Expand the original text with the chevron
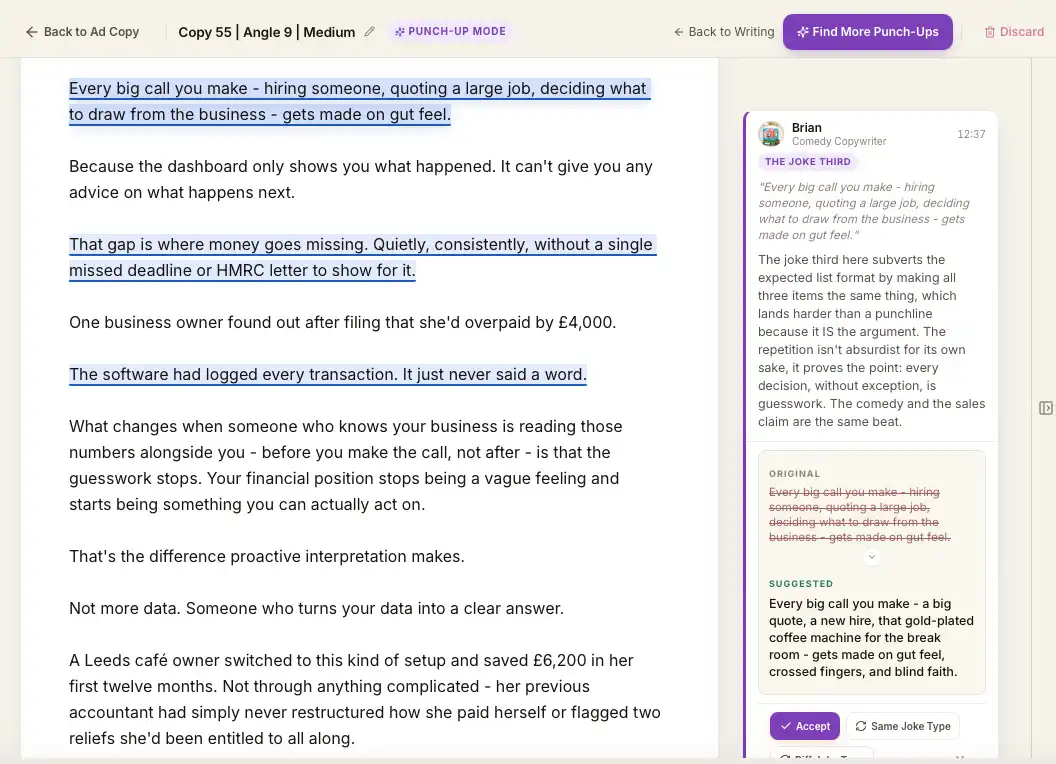The height and width of the screenshot is (764, 1056). [x=871, y=556]
